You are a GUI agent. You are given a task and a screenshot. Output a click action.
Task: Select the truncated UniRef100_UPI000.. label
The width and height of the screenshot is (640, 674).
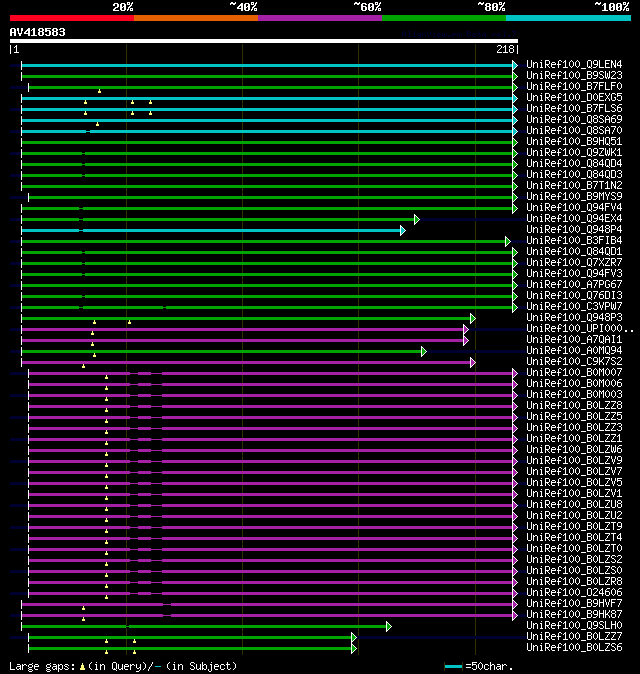tap(580, 328)
